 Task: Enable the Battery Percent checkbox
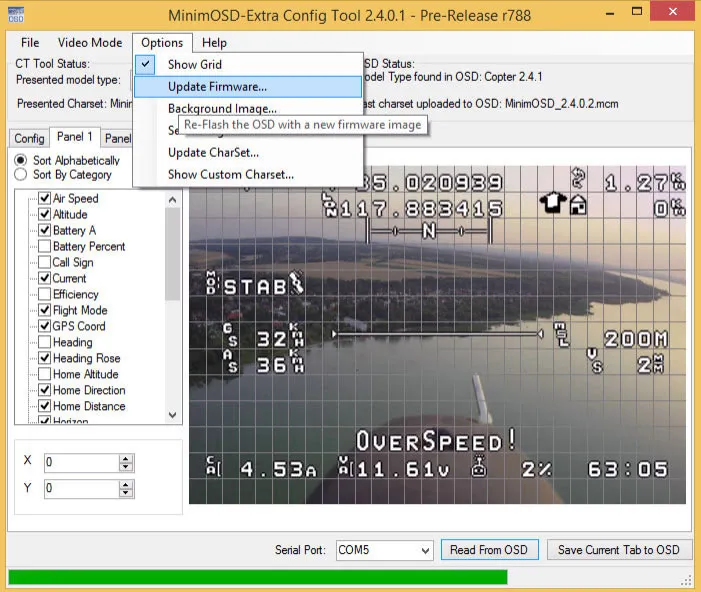click(x=44, y=246)
